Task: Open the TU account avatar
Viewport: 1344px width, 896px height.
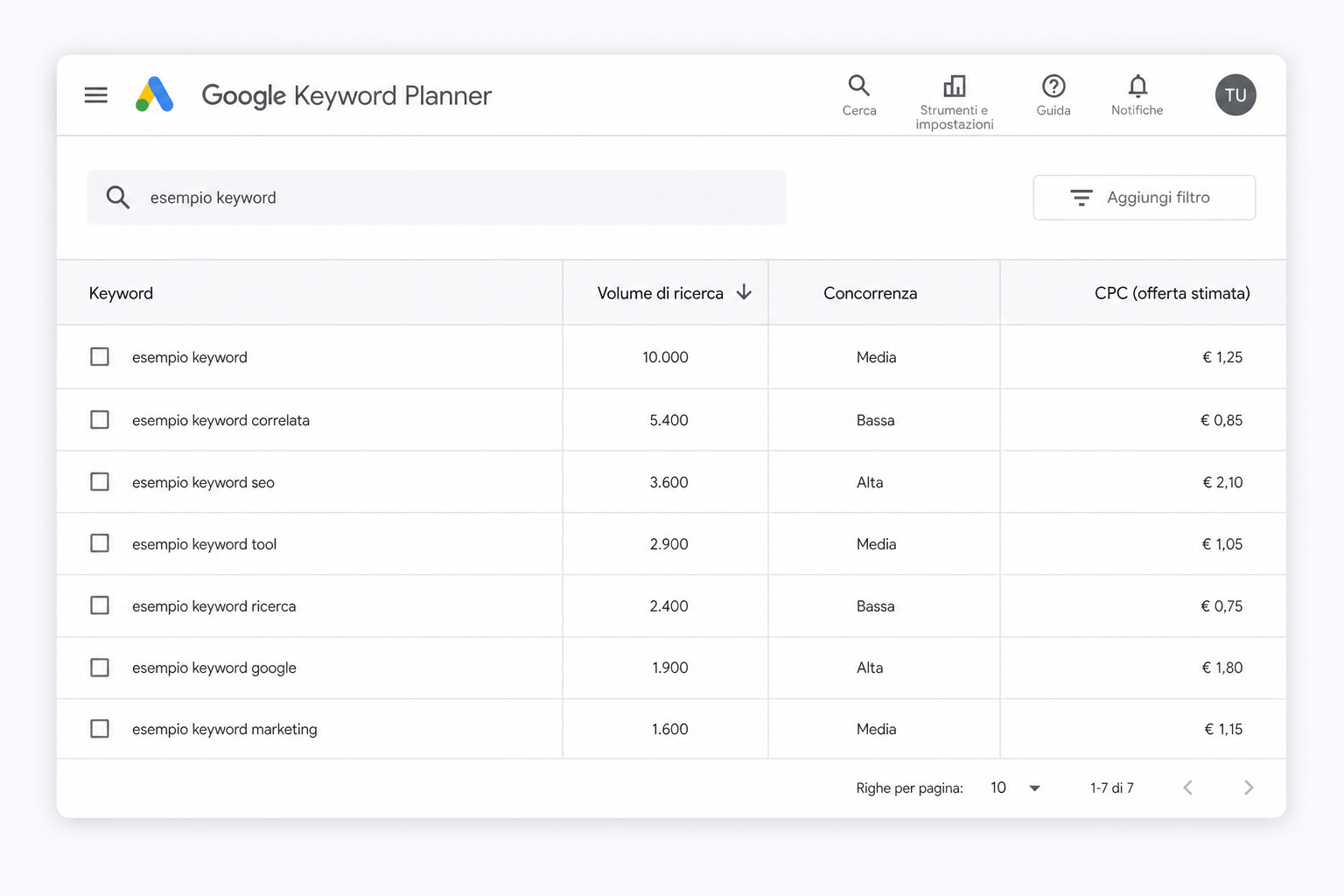Action: pyautogui.click(x=1235, y=94)
